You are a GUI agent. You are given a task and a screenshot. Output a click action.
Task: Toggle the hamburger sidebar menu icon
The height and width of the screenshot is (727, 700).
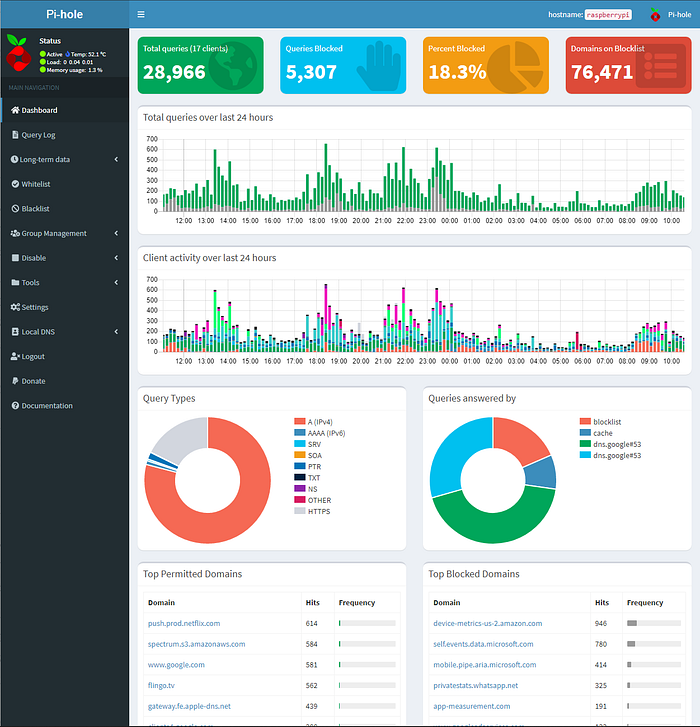(x=141, y=14)
